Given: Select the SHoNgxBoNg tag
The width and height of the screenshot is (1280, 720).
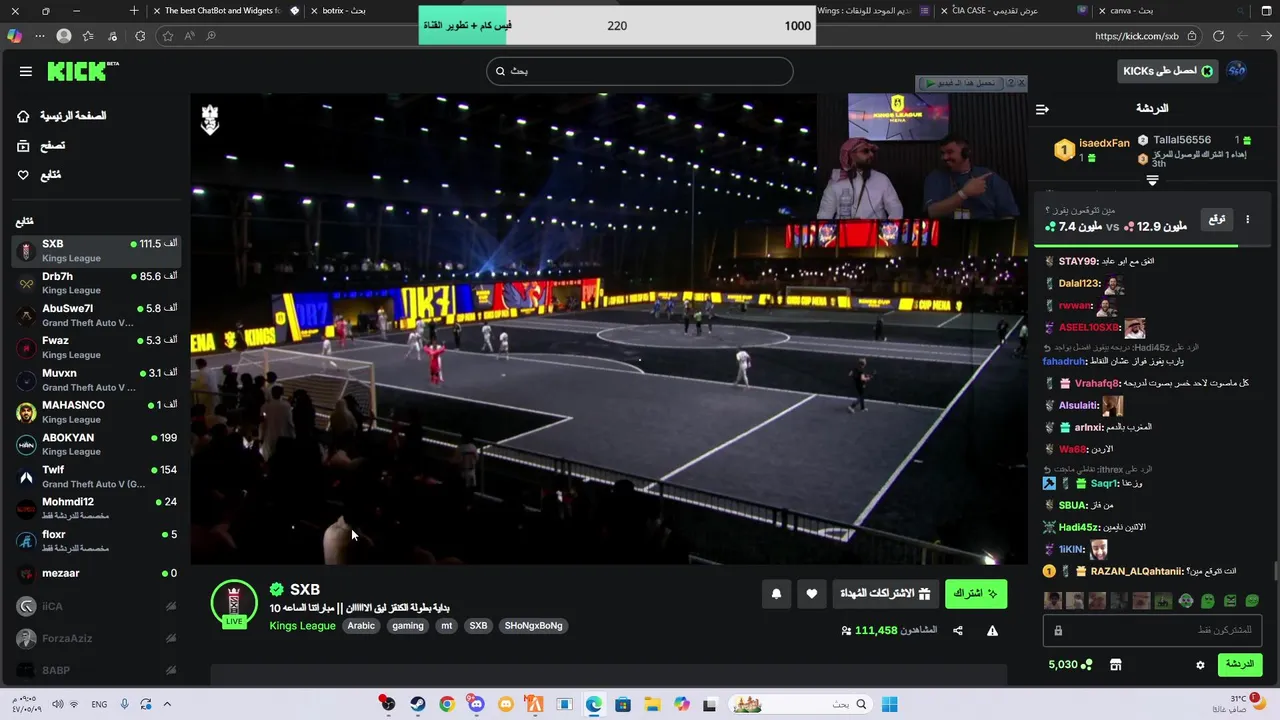Looking at the screenshot, I should (x=534, y=626).
